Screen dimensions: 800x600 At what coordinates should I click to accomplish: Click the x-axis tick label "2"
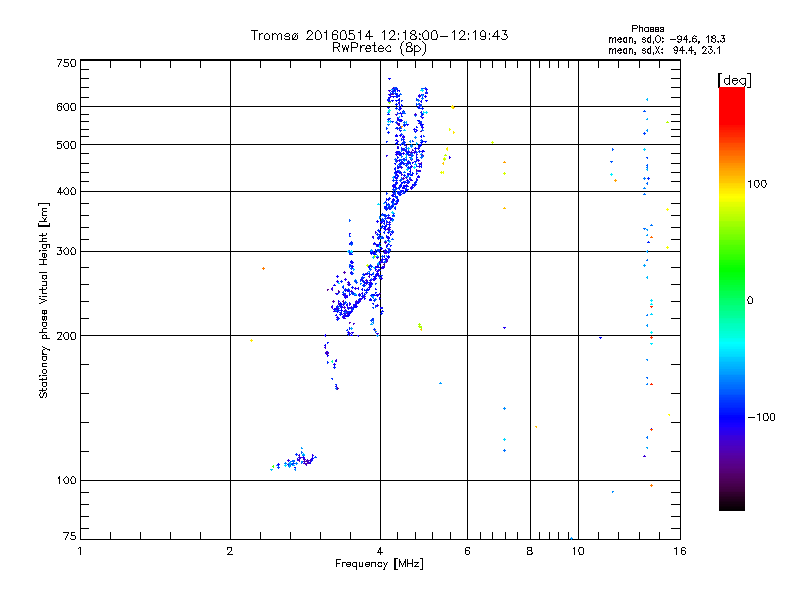(x=230, y=551)
